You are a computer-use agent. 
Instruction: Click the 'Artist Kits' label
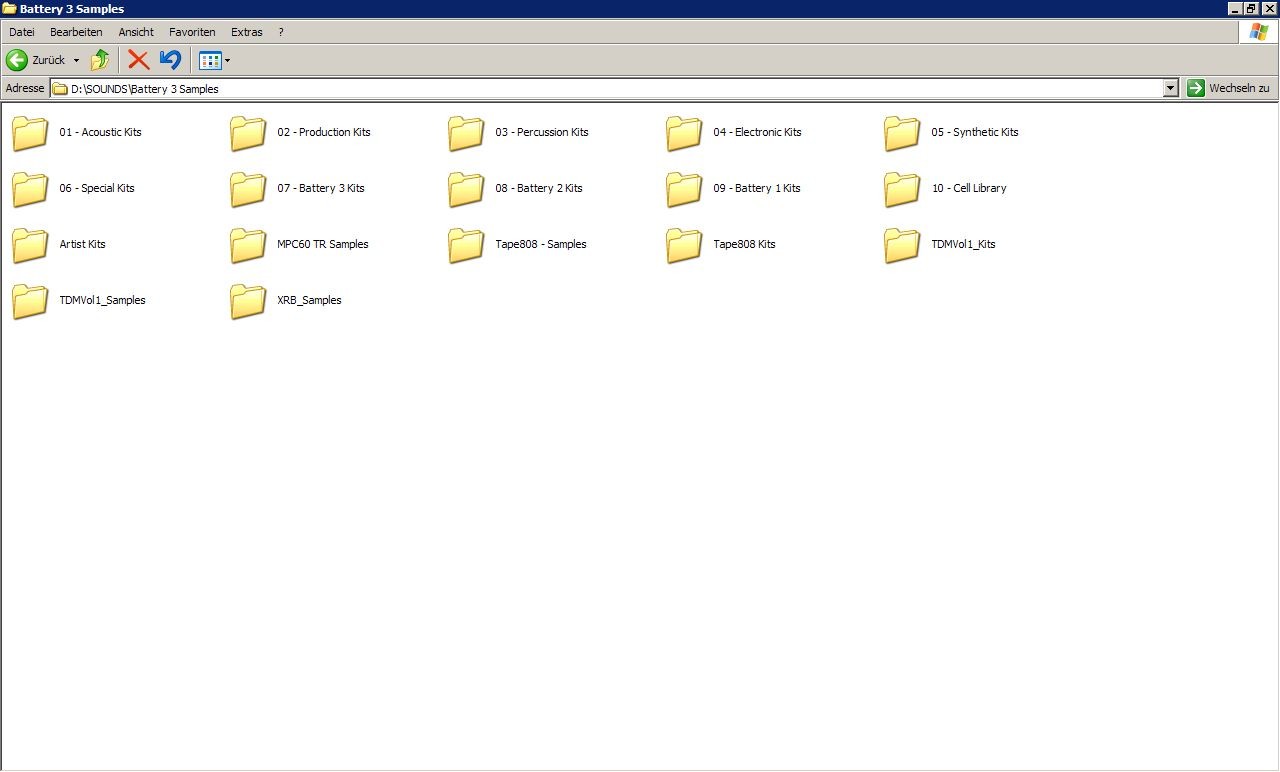pyautogui.click(x=82, y=244)
